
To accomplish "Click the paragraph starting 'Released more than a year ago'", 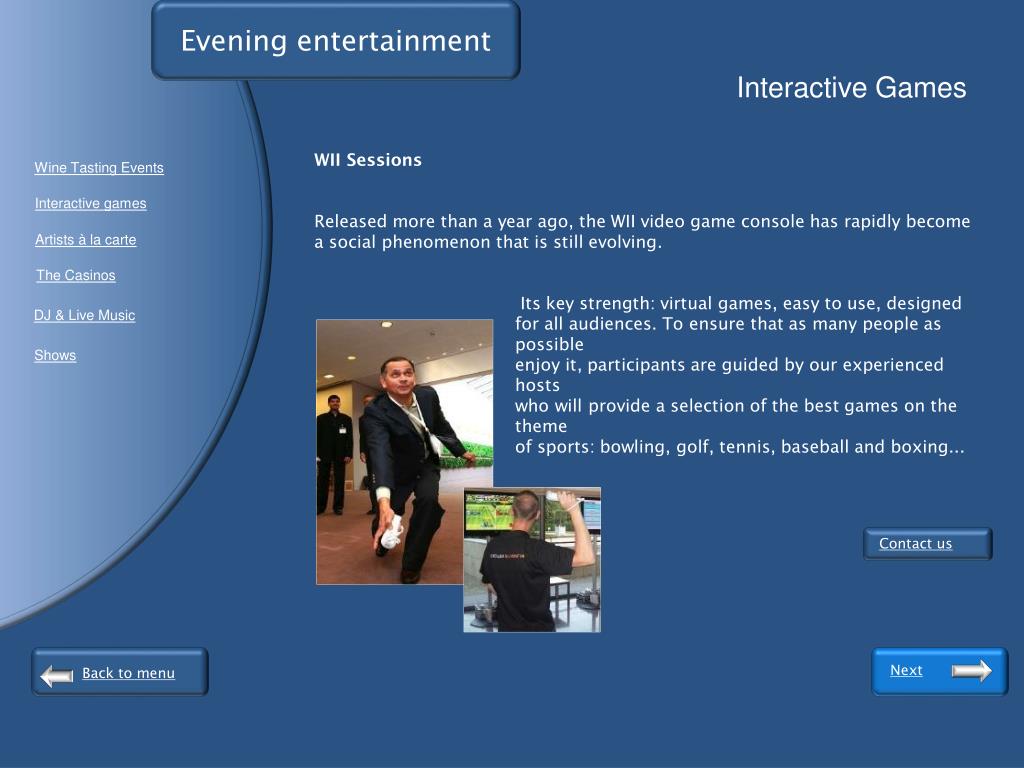I will click(x=642, y=232).
